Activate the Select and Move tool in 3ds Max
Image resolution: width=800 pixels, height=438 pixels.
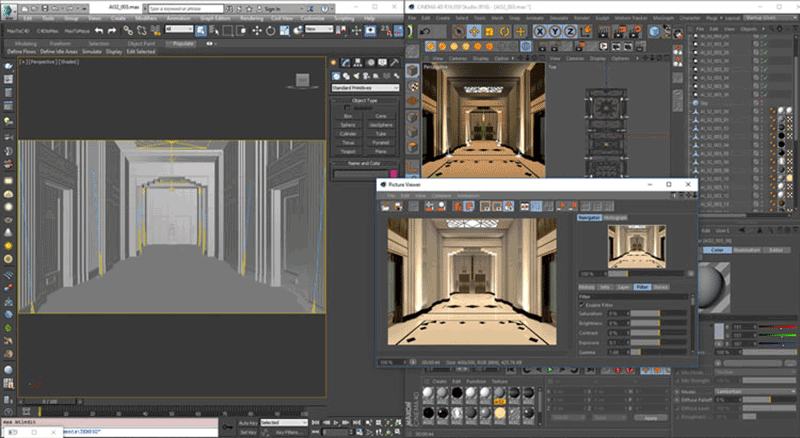click(257, 31)
